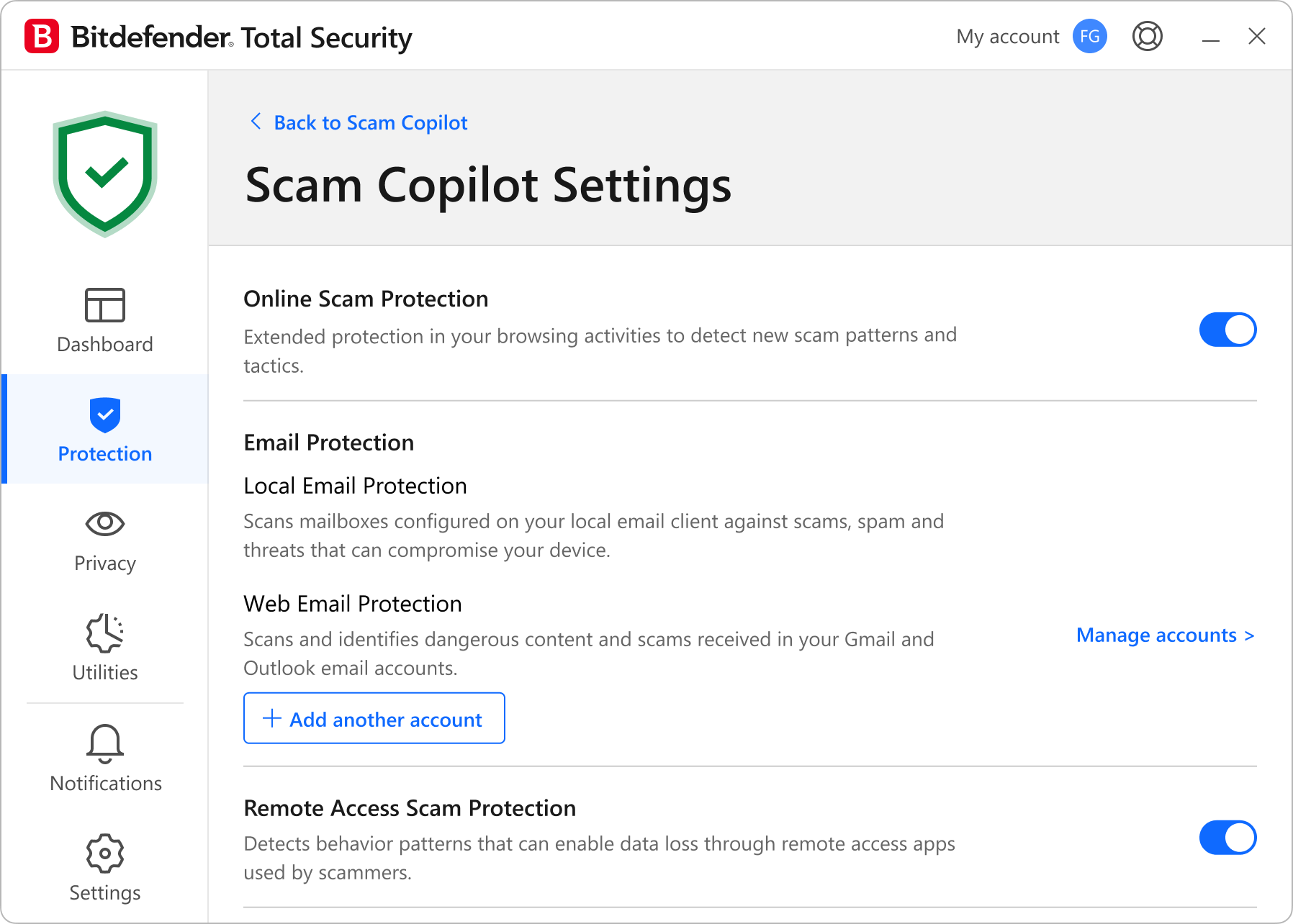Click the My account label

[x=1006, y=36]
